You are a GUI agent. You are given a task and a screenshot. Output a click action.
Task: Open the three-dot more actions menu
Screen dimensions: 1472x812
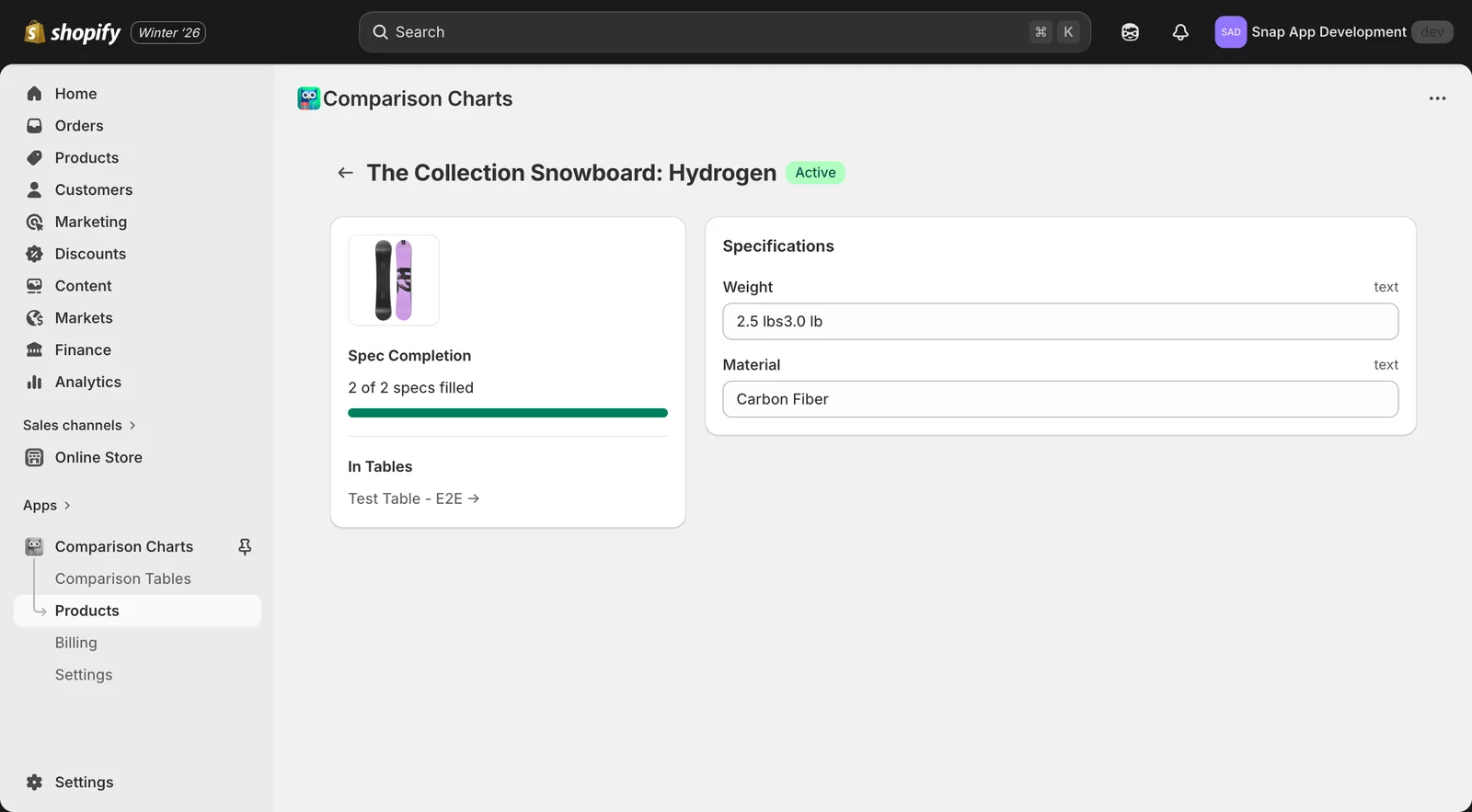(1437, 98)
